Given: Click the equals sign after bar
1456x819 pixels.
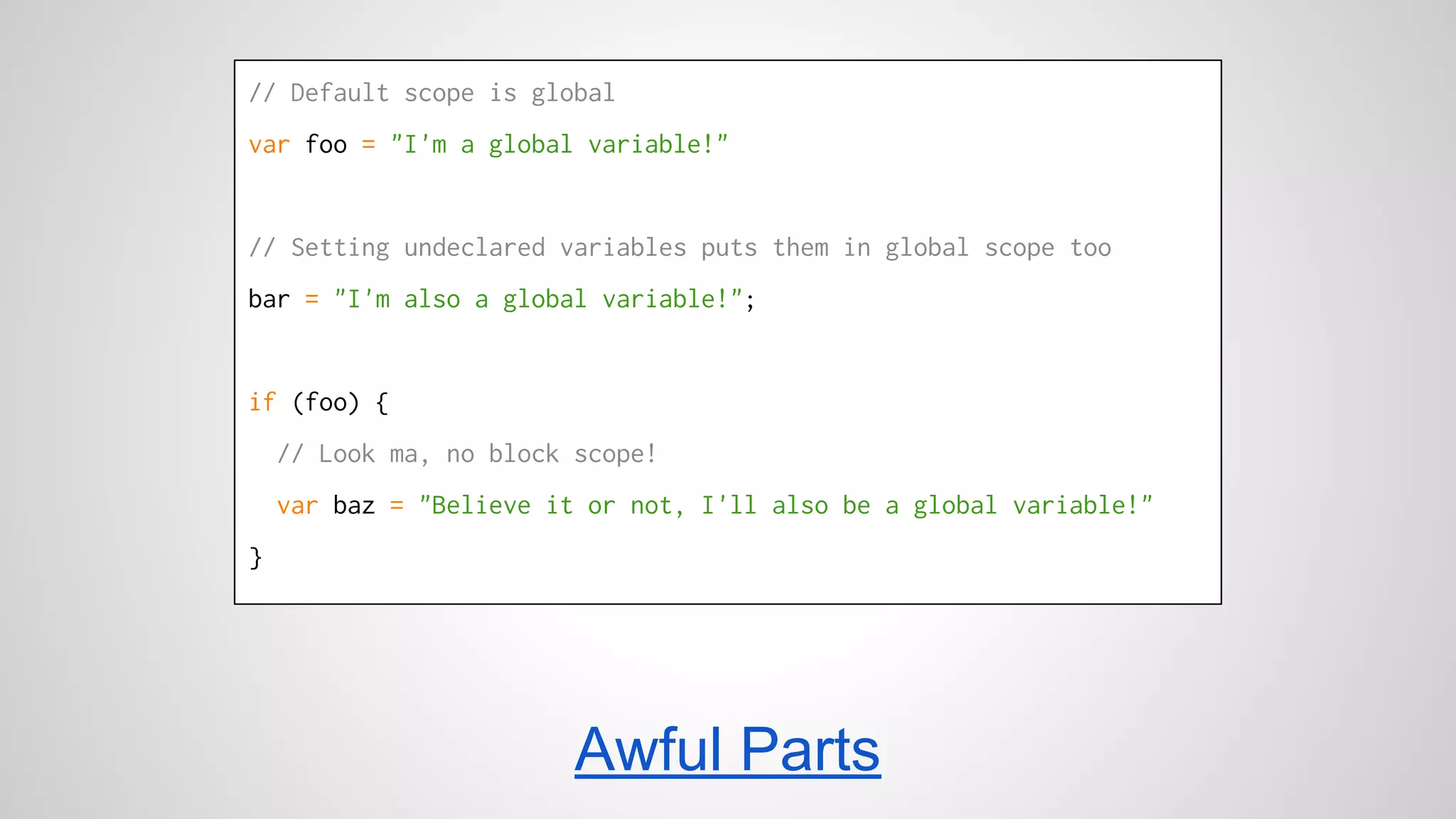Looking at the screenshot, I should [x=311, y=299].
